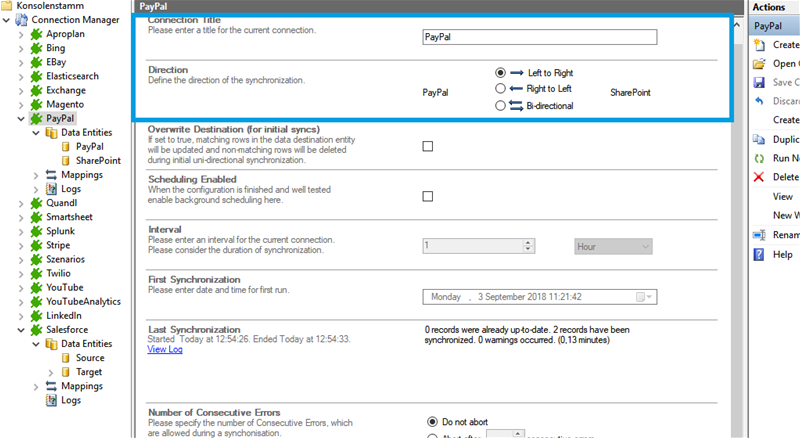This screenshot has width=800, height=438.
Task: Select the Bi-directional radio option
Action: pos(500,105)
